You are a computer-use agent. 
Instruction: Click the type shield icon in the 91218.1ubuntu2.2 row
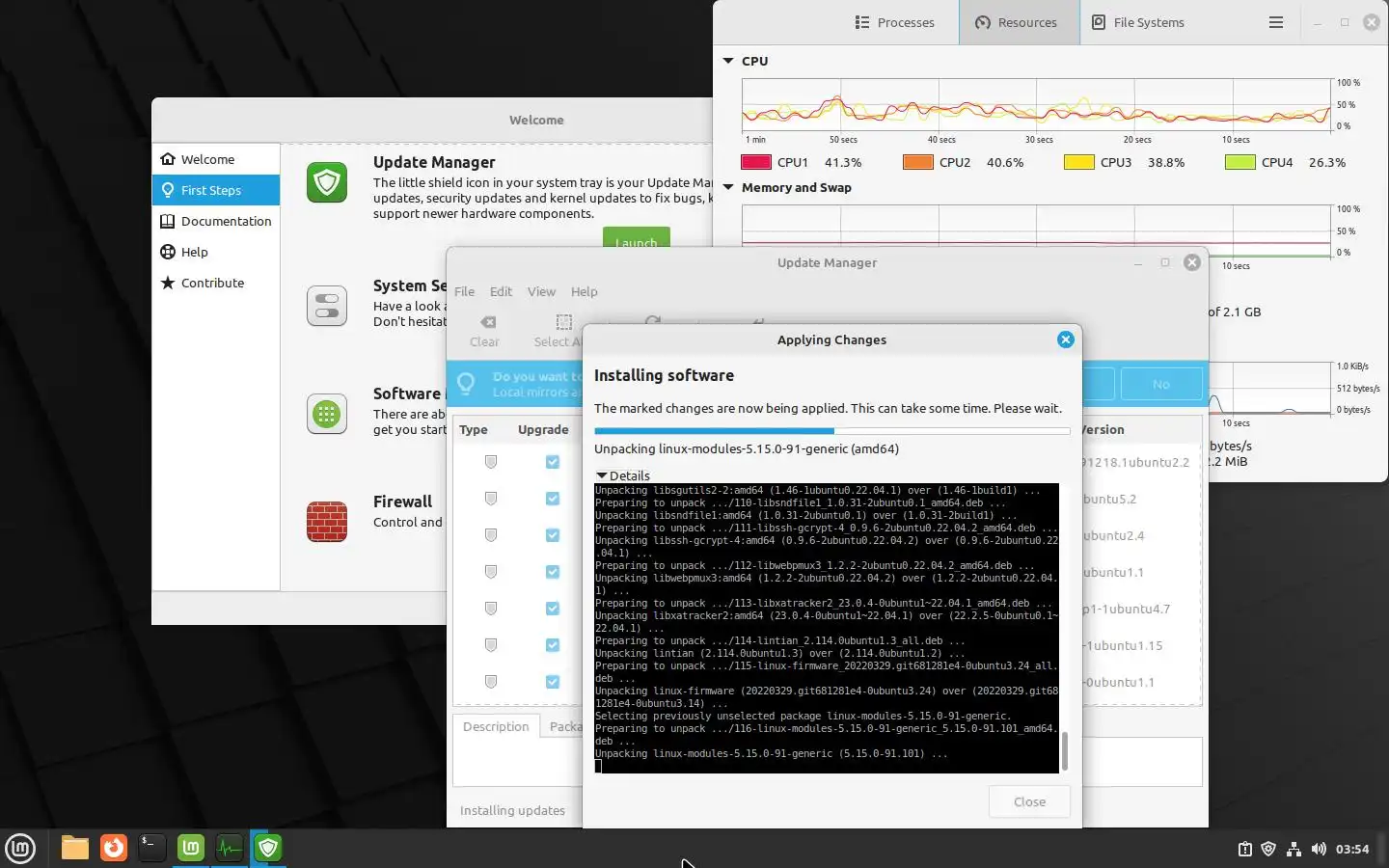(x=490, y=462)
